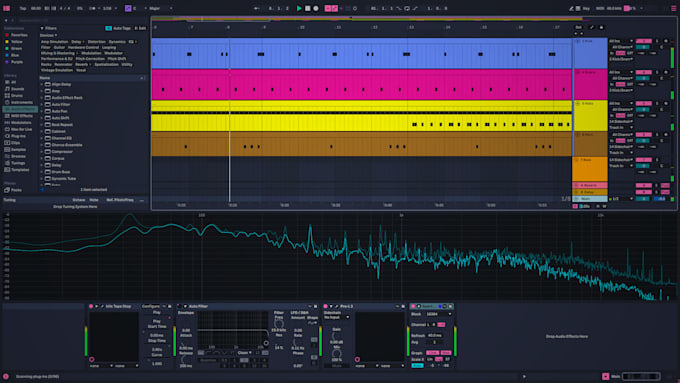This screenshot has width=680, height=383.
Task: Expand the Audio Effect Rack entry
Action: (x=42, y=98)
